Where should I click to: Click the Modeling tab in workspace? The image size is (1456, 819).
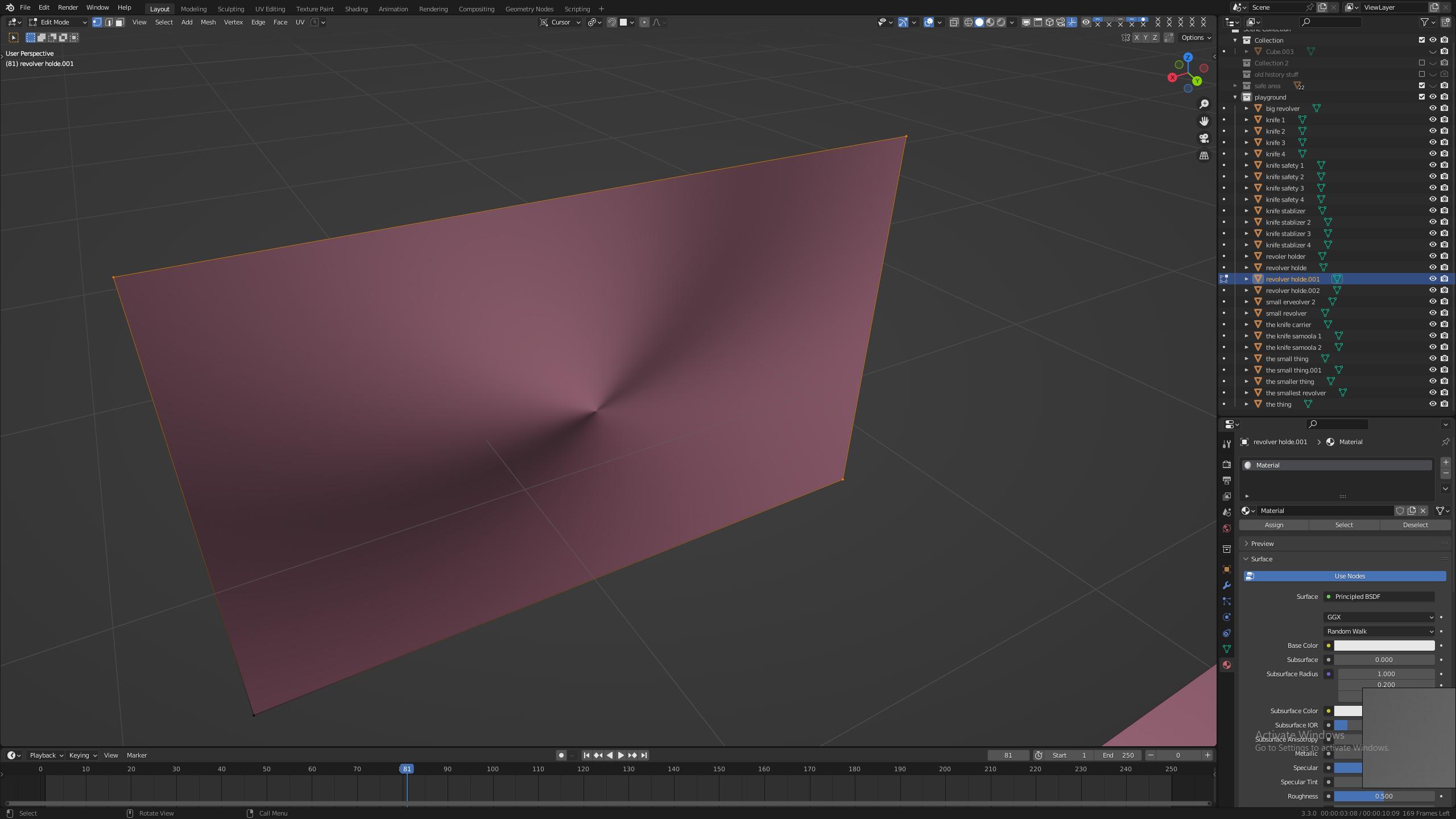(192, 8)
